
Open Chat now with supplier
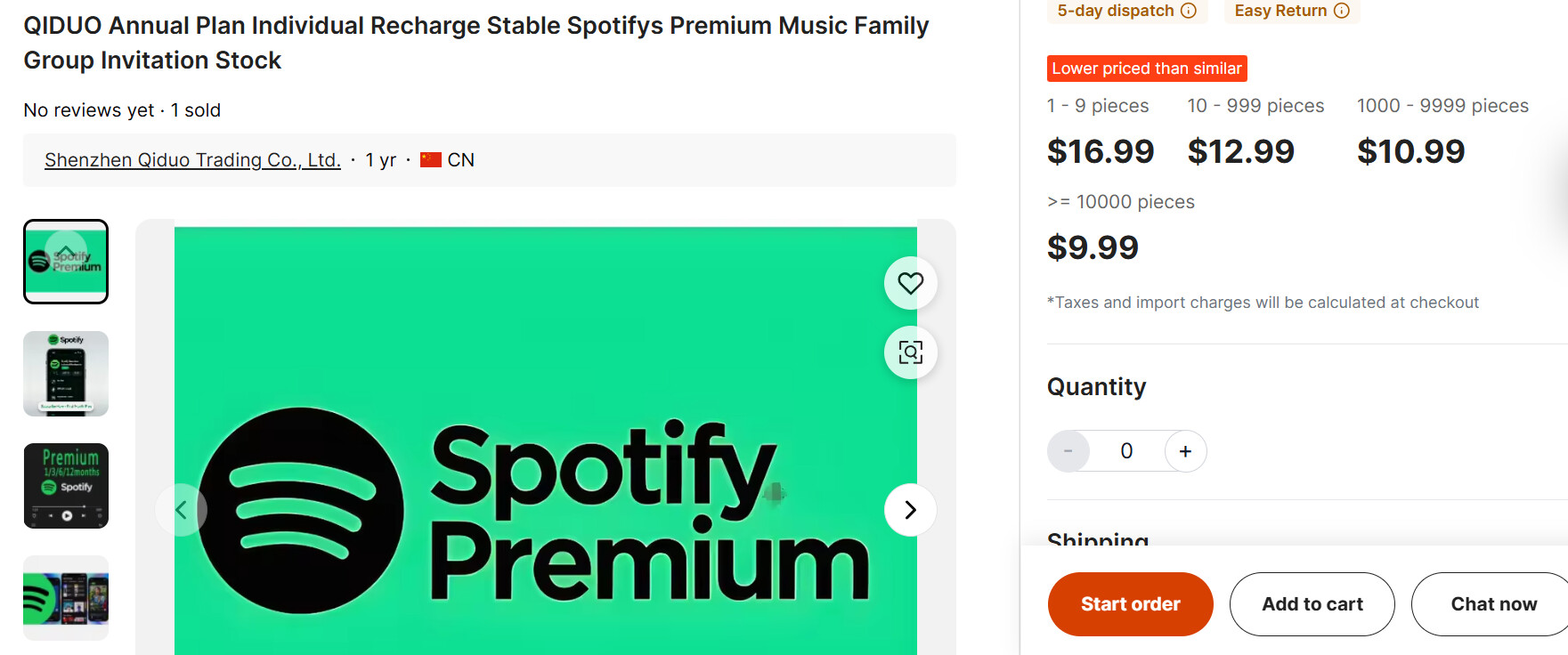pos(1493,604)
